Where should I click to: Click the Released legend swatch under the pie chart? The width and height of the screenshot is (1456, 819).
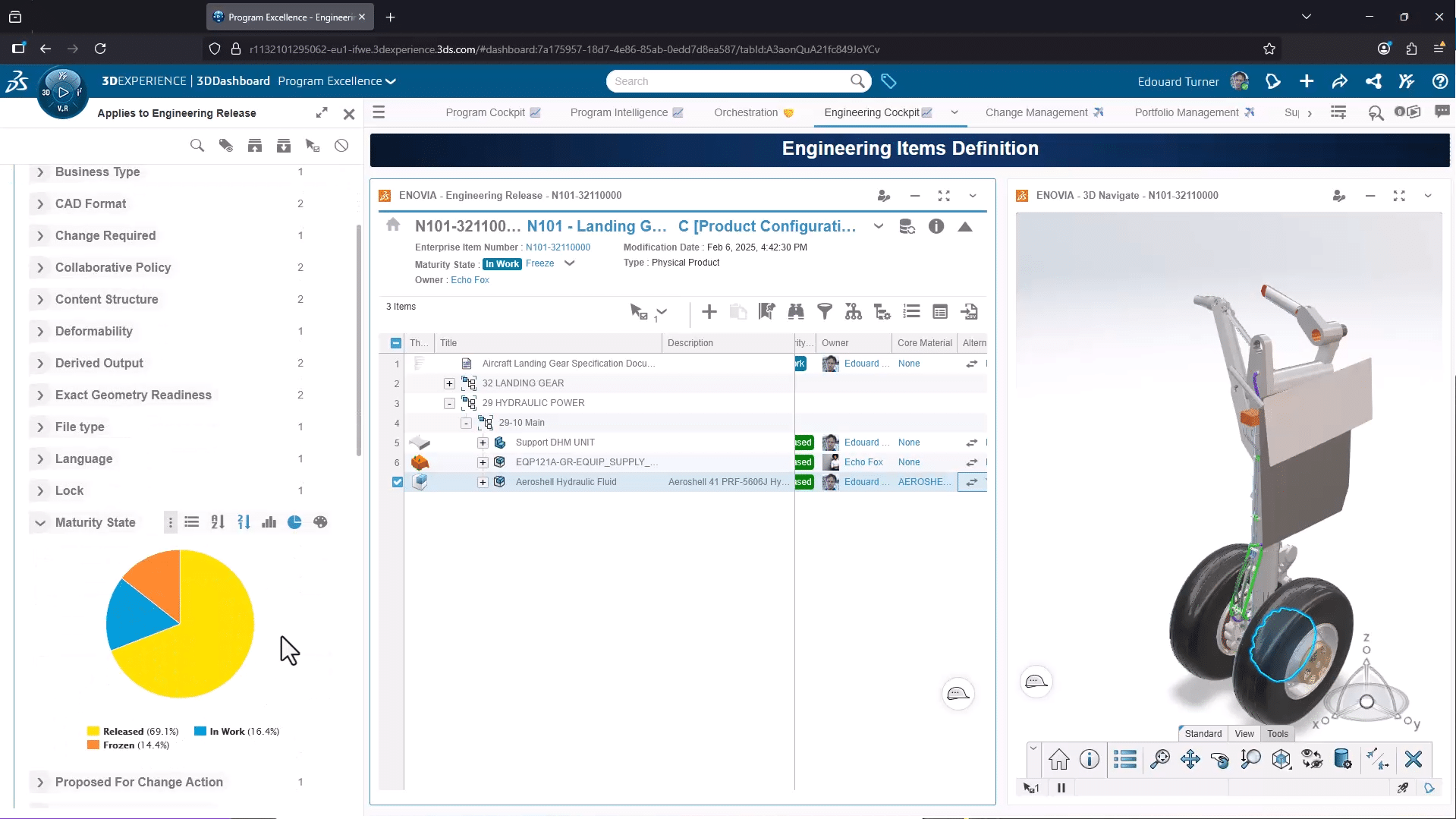[x=93, y=731]
